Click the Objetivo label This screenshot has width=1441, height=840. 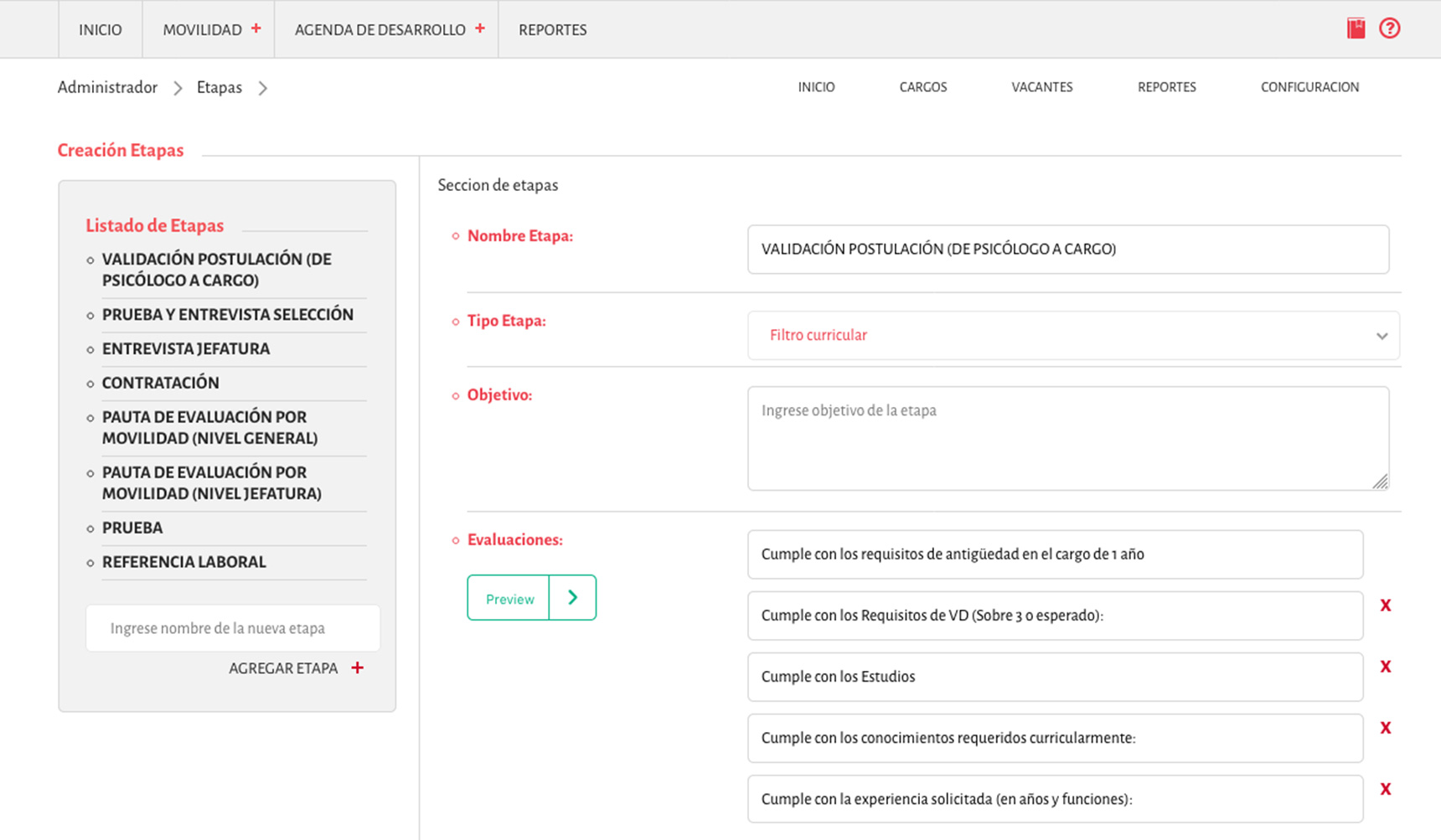(x=500, y=395)
